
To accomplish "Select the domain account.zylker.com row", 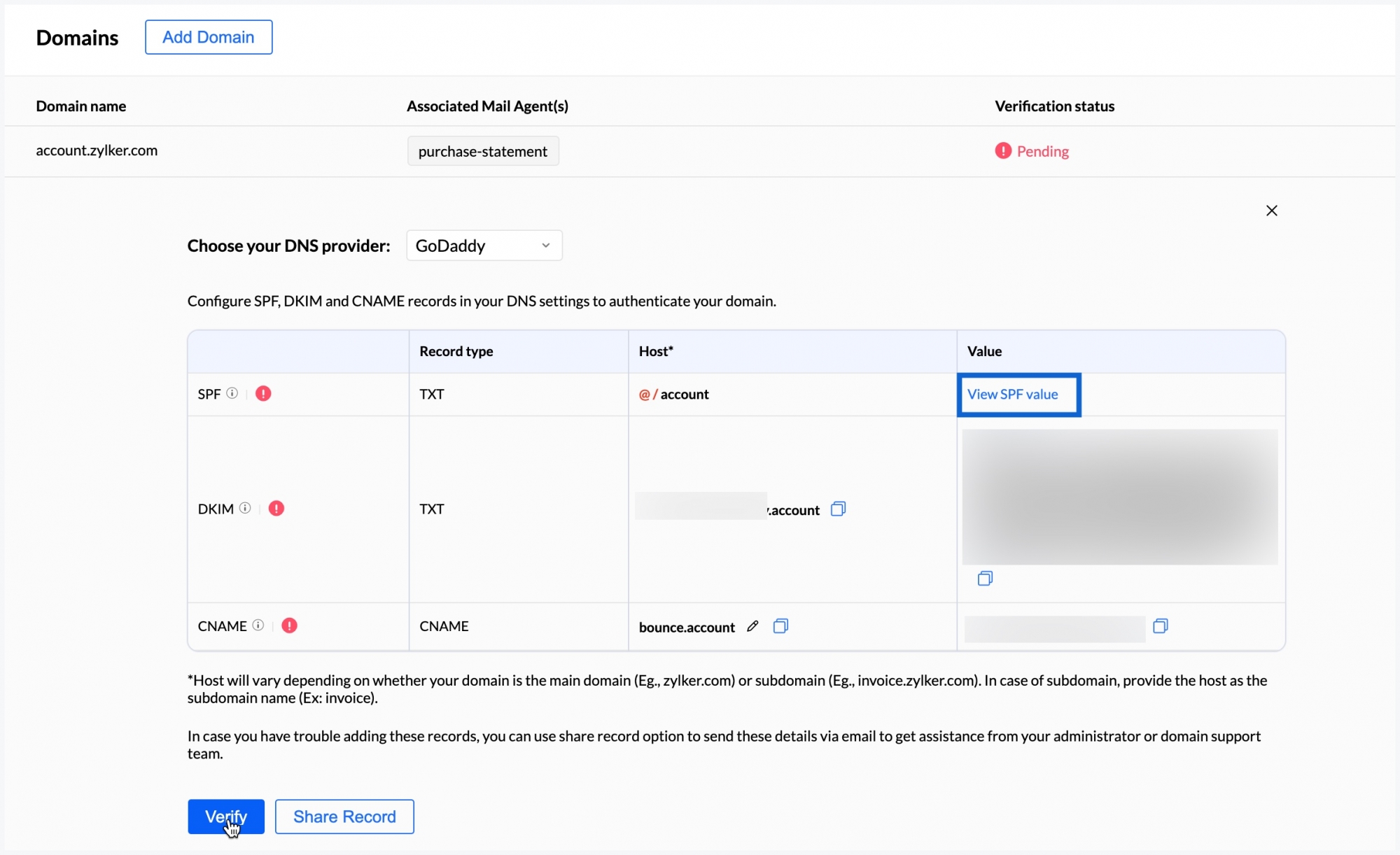I will [x=97, y=150].
